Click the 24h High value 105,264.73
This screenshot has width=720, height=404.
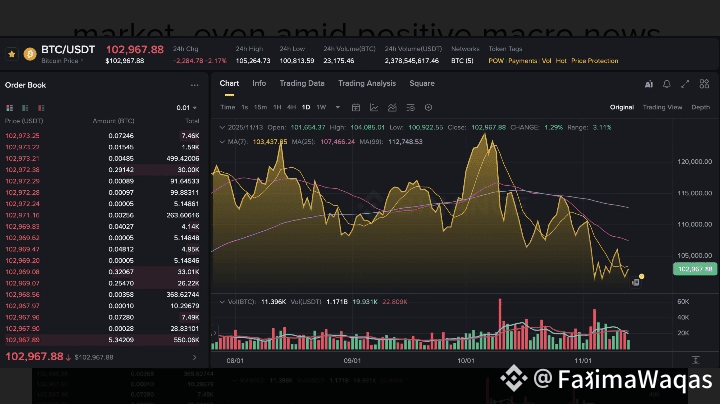click(253, 61)
